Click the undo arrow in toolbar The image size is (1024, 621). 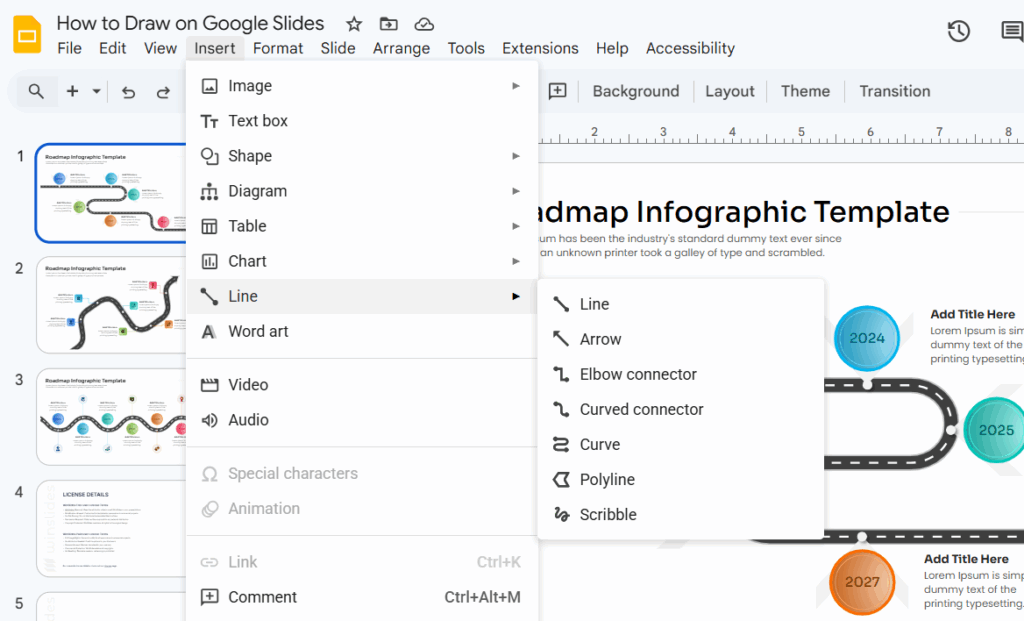coord(128,92)
